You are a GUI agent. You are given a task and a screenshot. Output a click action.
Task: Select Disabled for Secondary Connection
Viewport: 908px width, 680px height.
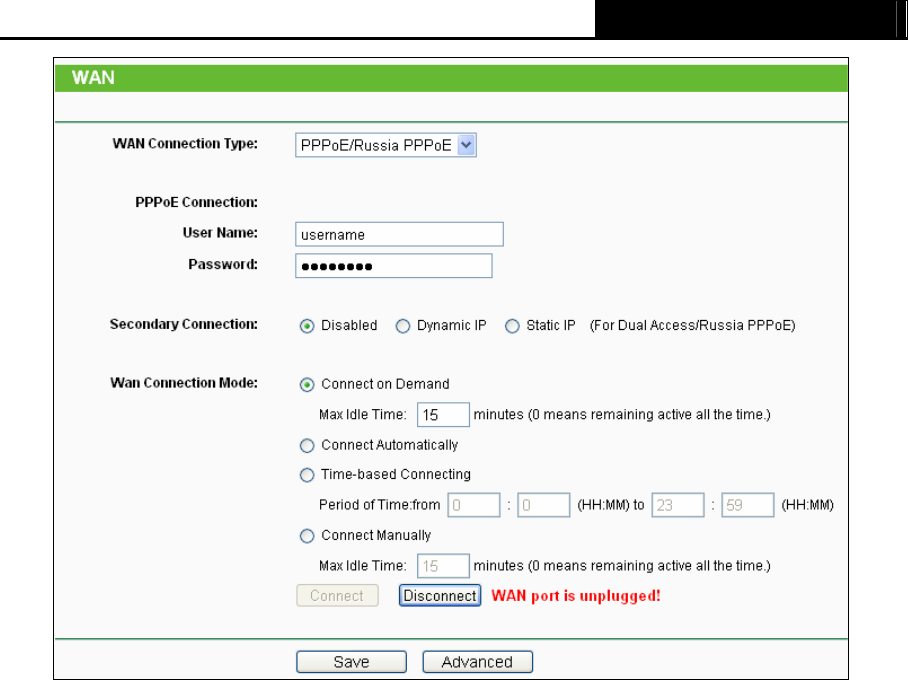point(307,326)
